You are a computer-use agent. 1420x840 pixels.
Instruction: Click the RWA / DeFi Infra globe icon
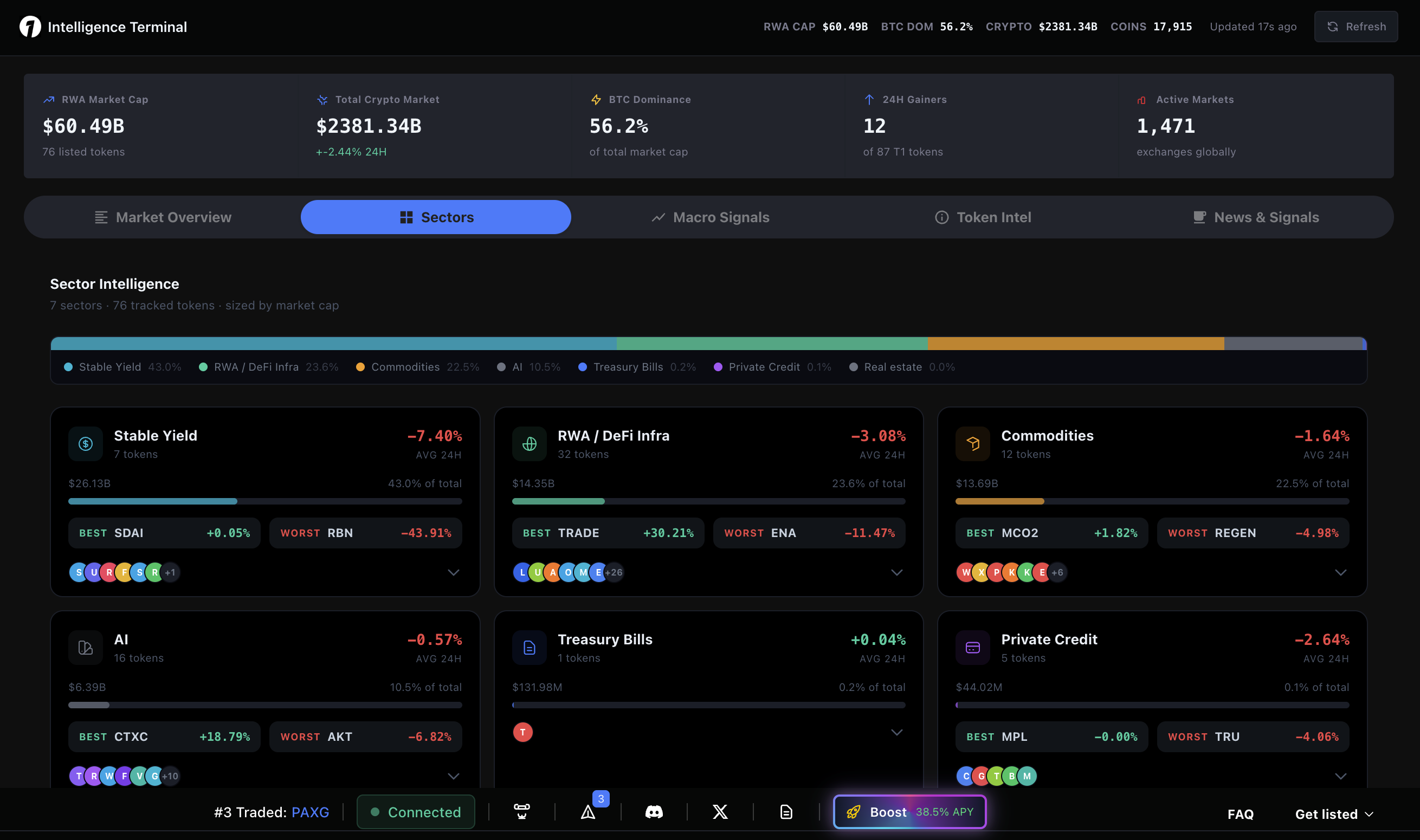point(529,444)
